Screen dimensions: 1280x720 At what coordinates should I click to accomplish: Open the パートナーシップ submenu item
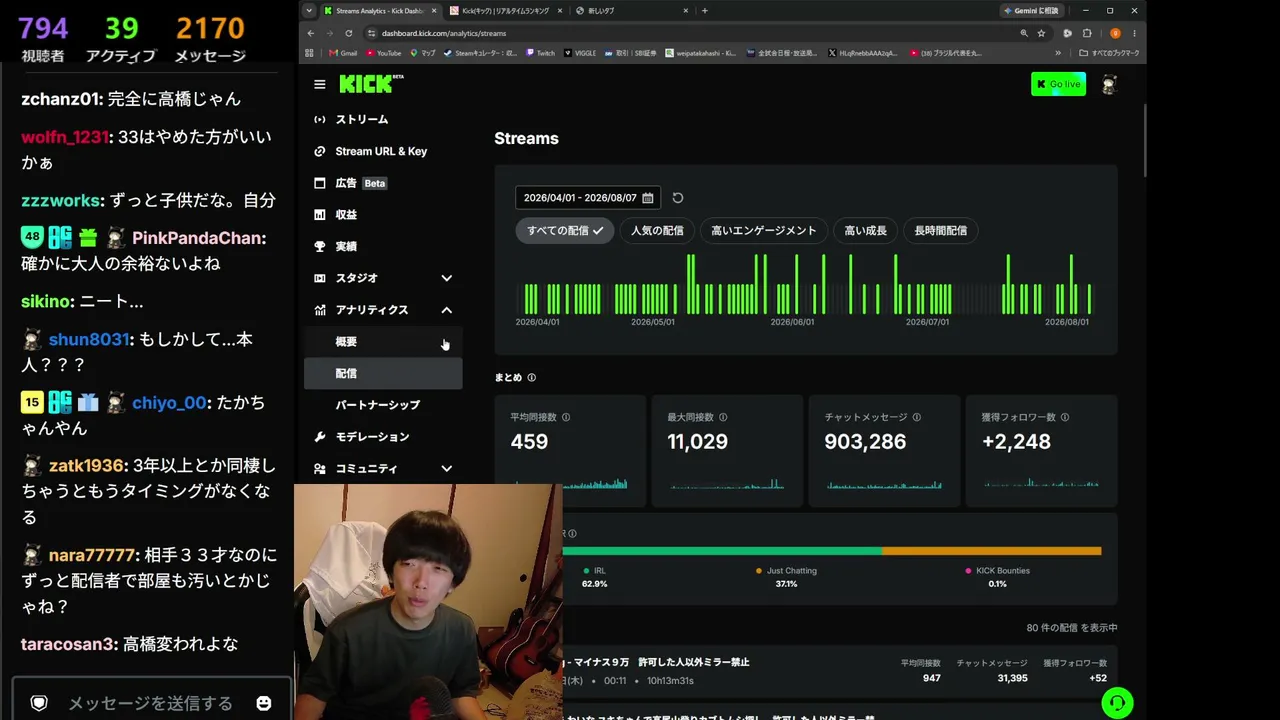[x=383, y=405]
